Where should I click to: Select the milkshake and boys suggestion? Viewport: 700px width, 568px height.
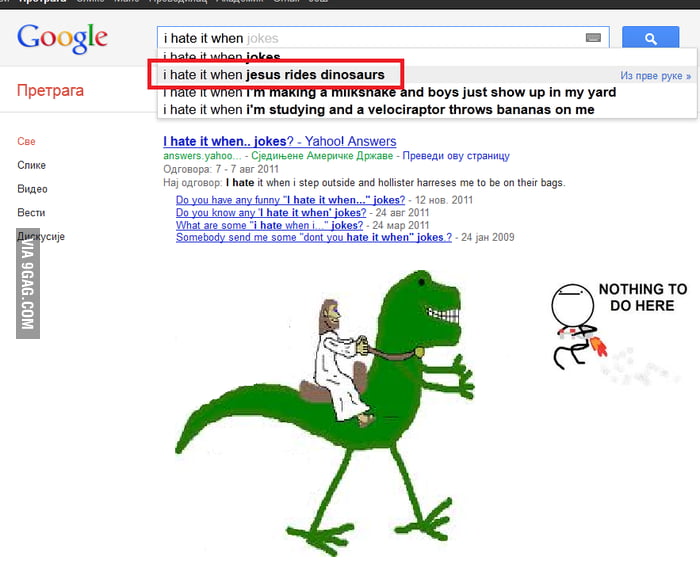point(389,92)
